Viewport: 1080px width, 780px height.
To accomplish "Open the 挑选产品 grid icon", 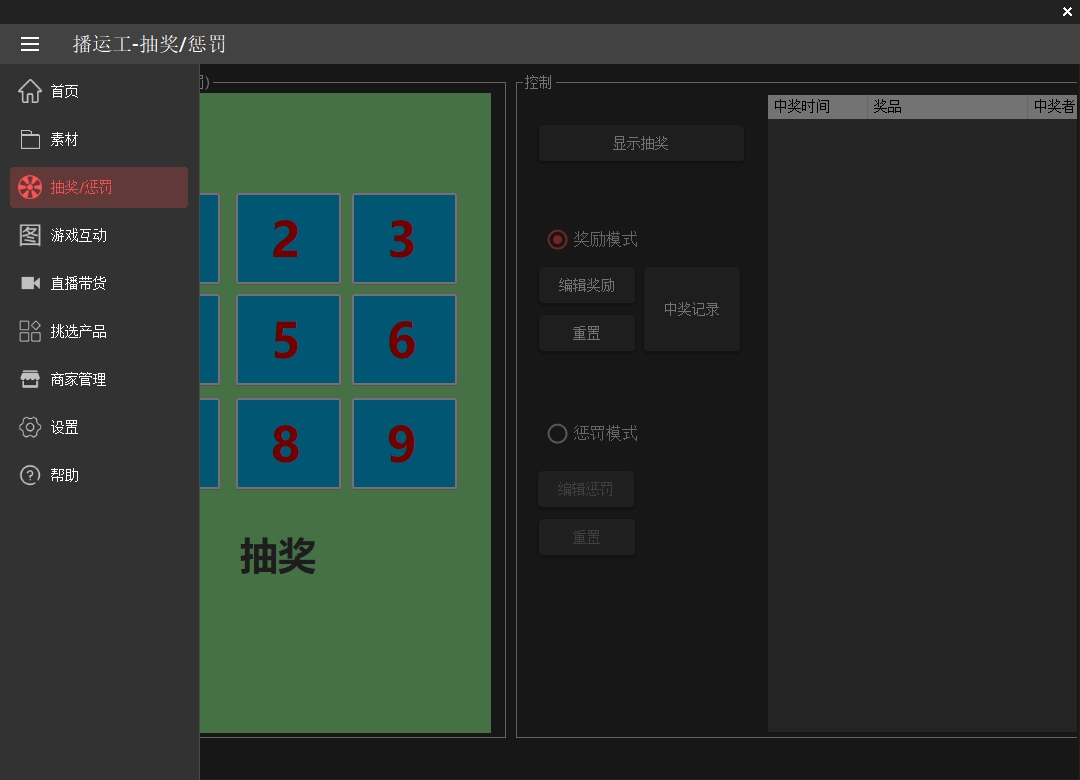I will coord(30,331).
